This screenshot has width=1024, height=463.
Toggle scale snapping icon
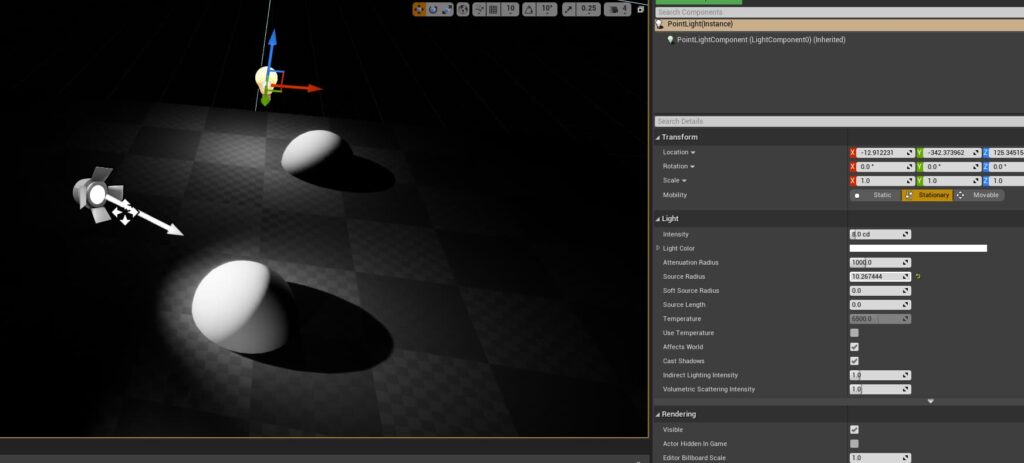click(x=568, y=9)
